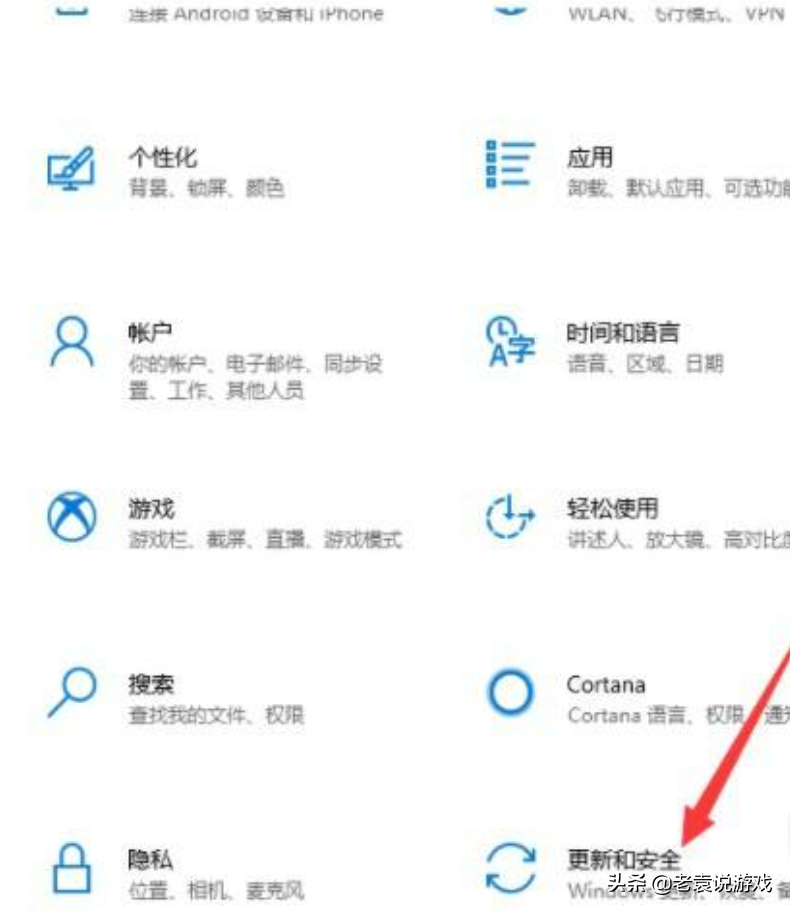Go to 帐户 settings heading
This screenshot has height=911, width=790.
[x=150, y=332]
